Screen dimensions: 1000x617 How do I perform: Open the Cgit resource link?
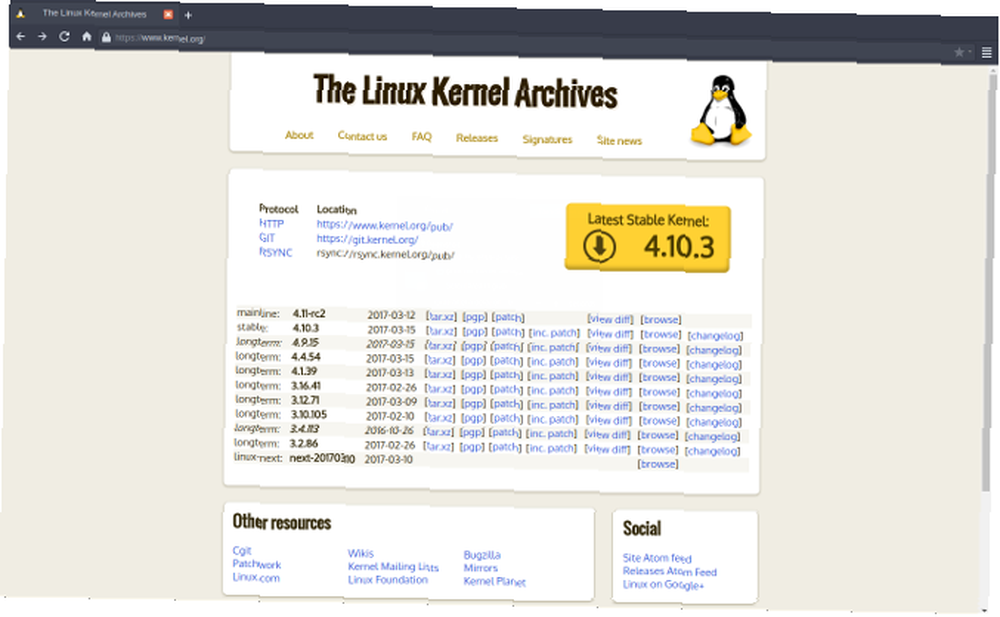[242, 550]
